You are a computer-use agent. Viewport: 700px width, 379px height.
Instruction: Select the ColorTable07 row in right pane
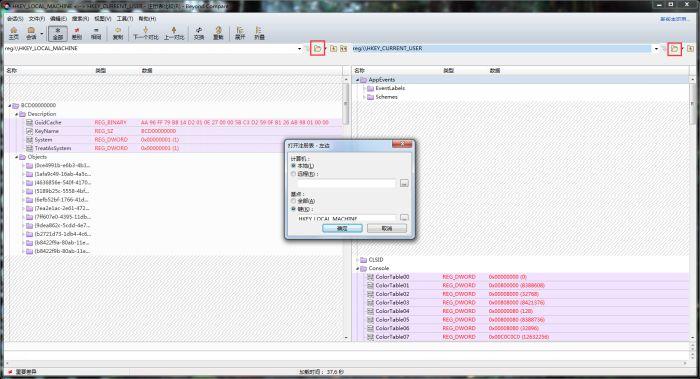pos(521,337)
